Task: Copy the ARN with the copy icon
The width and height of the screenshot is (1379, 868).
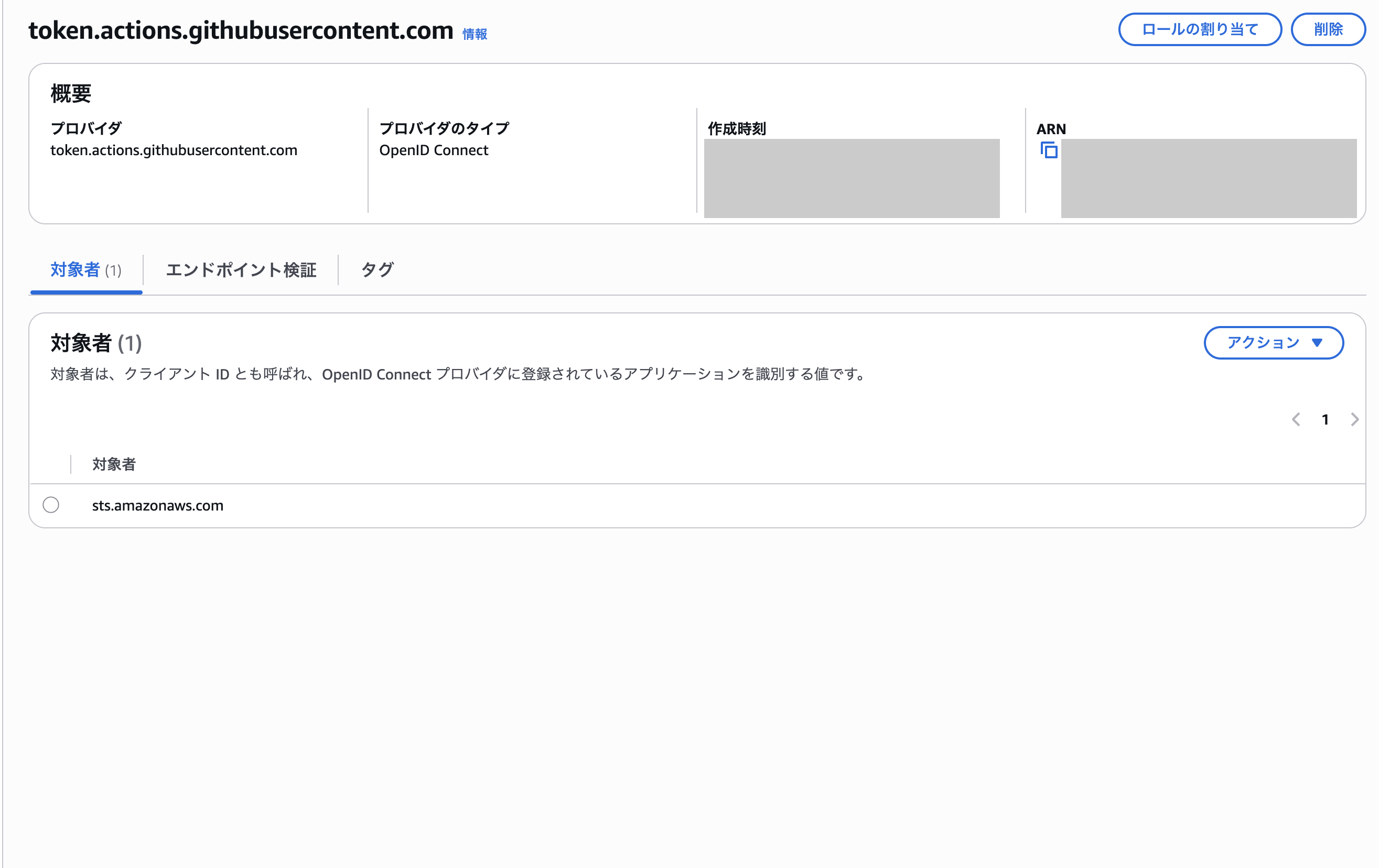Action: (x=1049, y=150)
